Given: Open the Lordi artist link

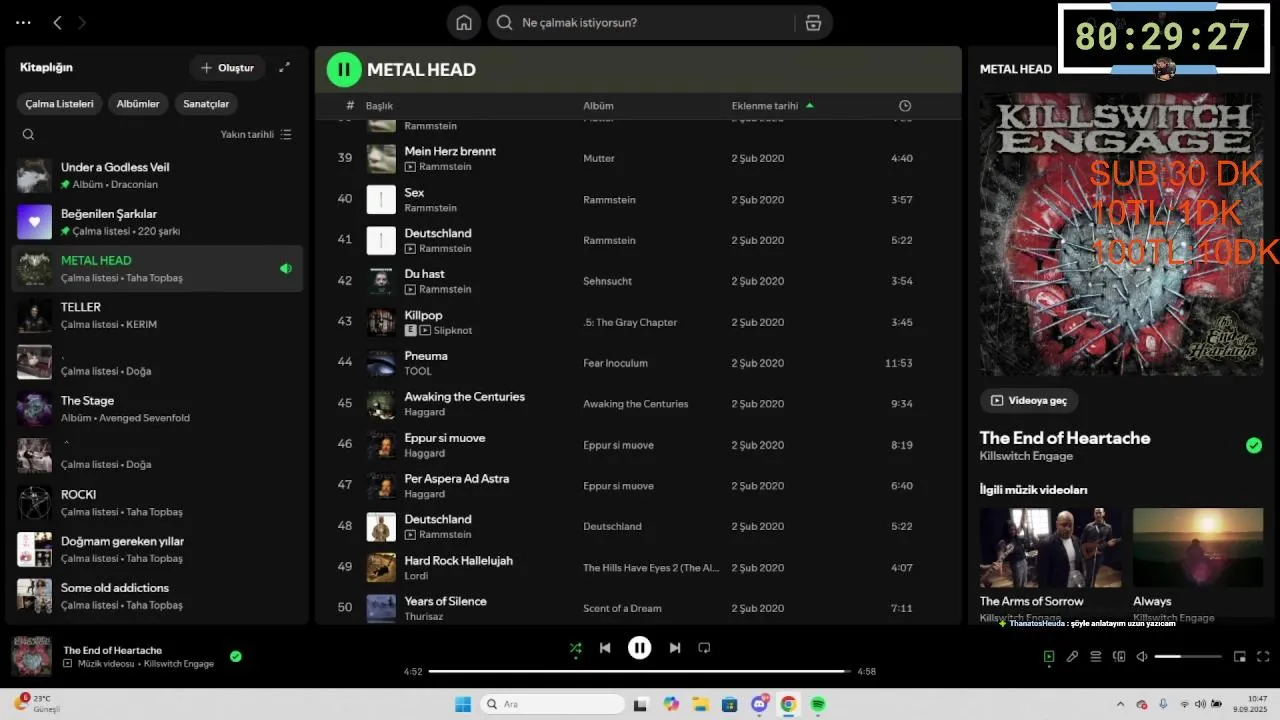Looking at the screenshot, I should point(416,576).
